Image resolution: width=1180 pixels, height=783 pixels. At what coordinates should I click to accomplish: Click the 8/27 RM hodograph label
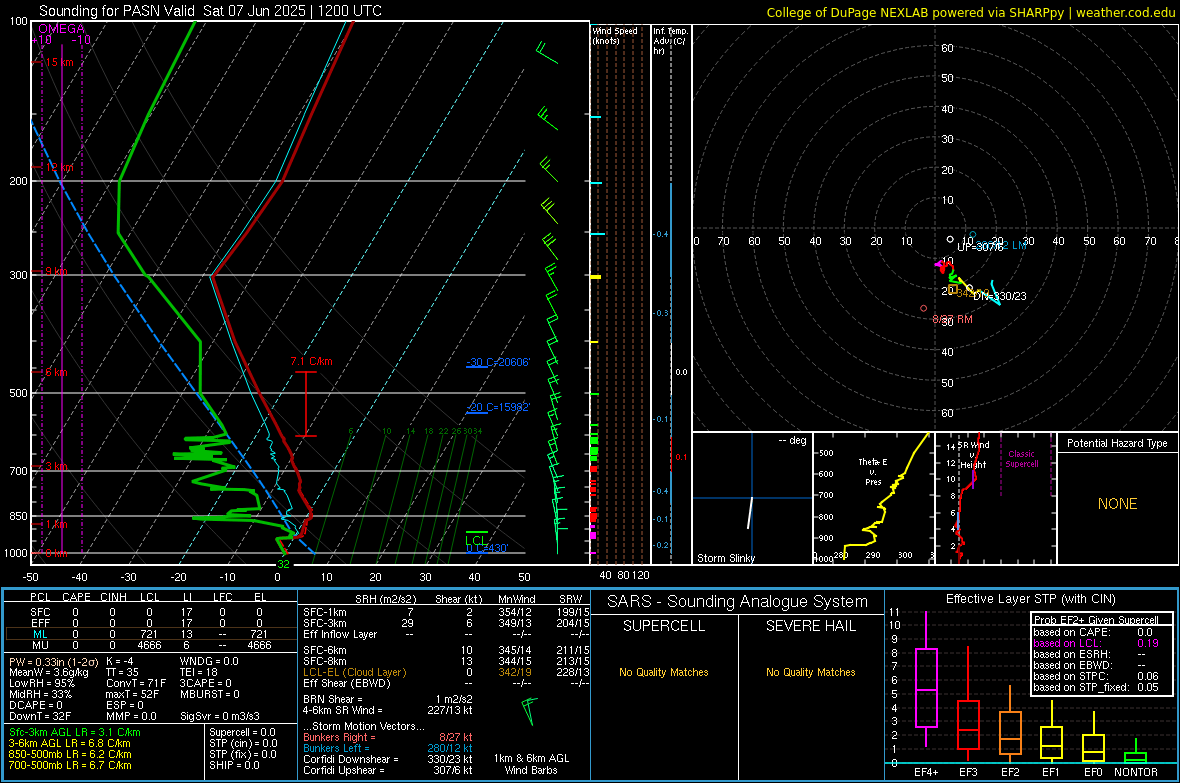click(x=952, y=319)
